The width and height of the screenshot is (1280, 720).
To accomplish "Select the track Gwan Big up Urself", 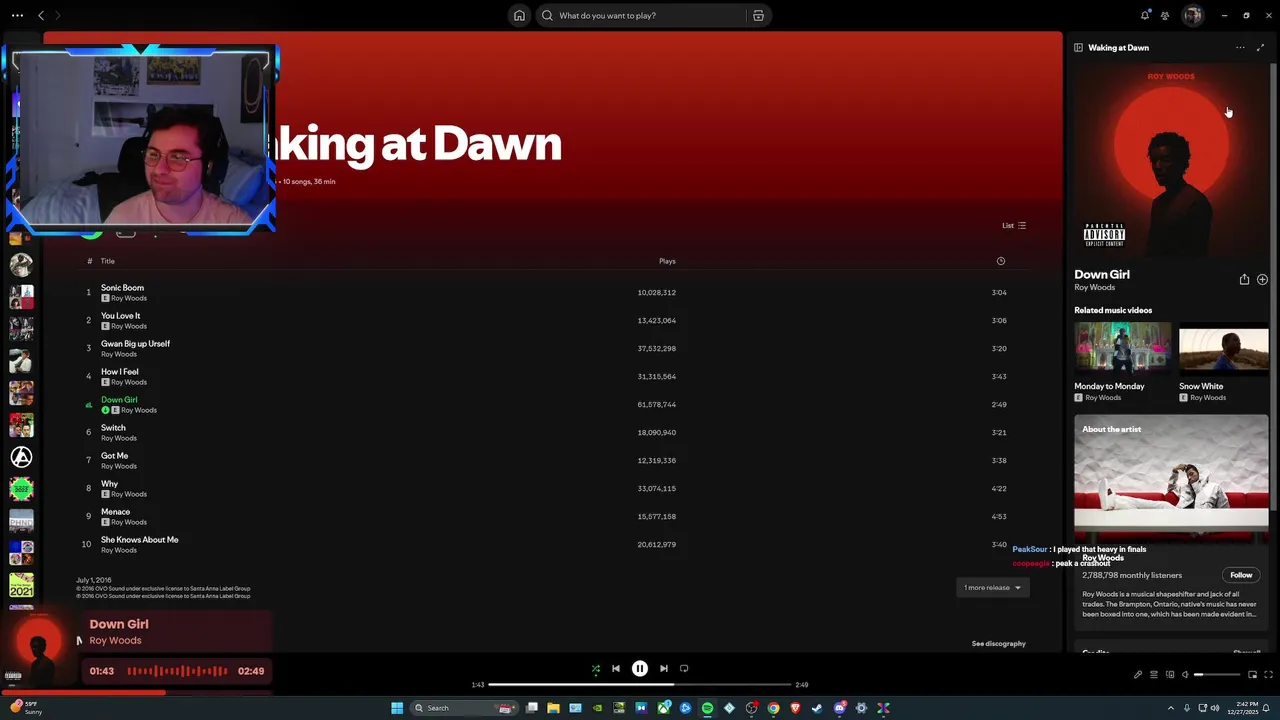I will click(x=135, y=344).
